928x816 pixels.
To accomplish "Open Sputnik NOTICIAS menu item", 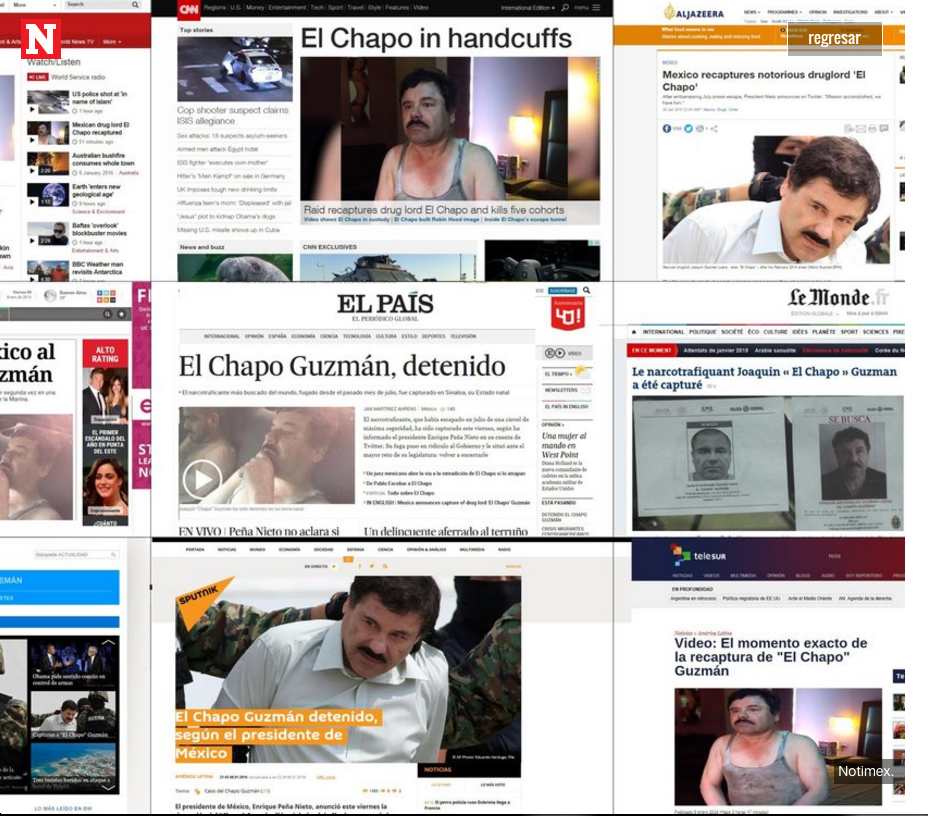I will (x=227, y=550).
